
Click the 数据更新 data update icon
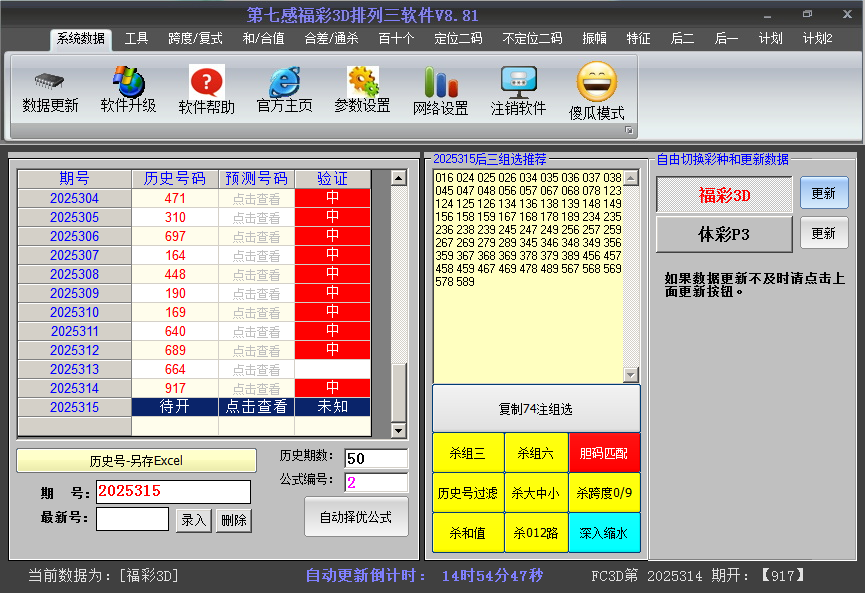(49, 90)
